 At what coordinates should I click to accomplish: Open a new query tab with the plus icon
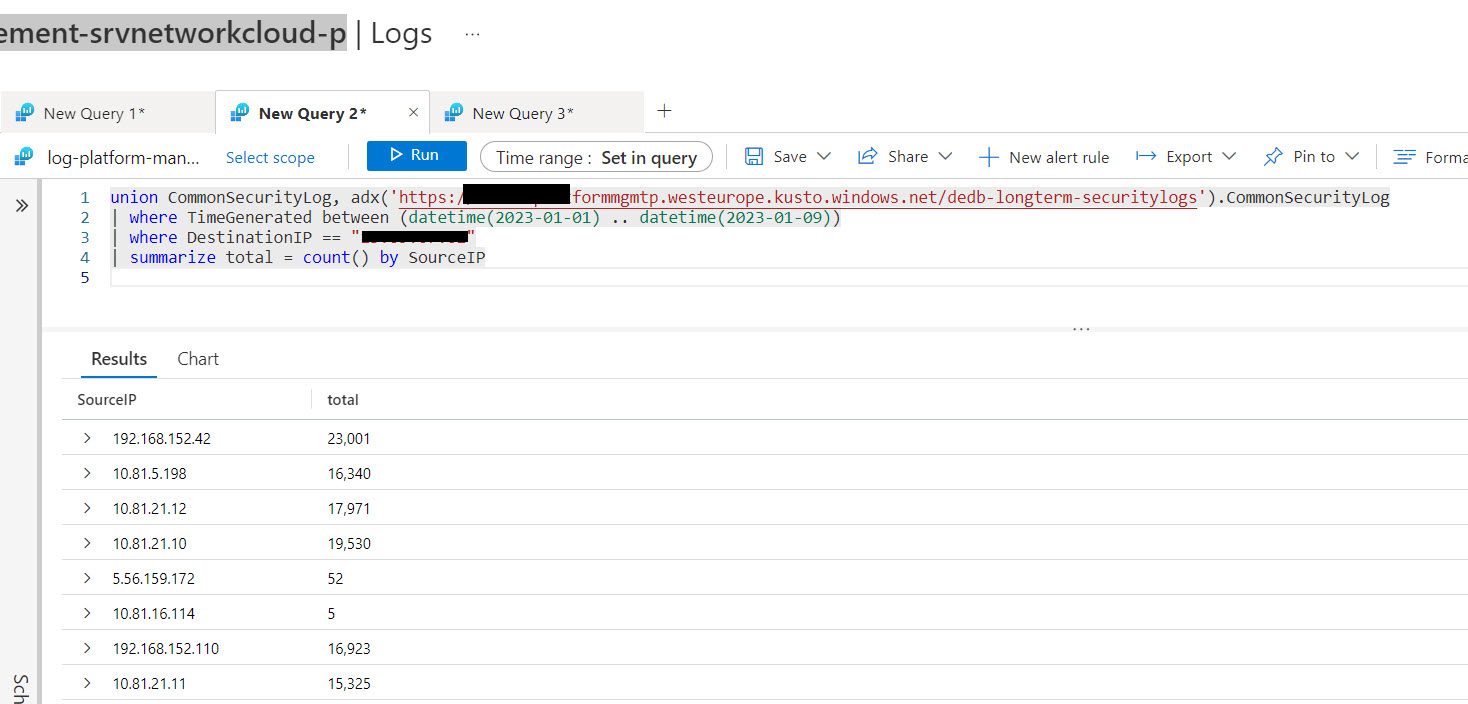point(663,112)
